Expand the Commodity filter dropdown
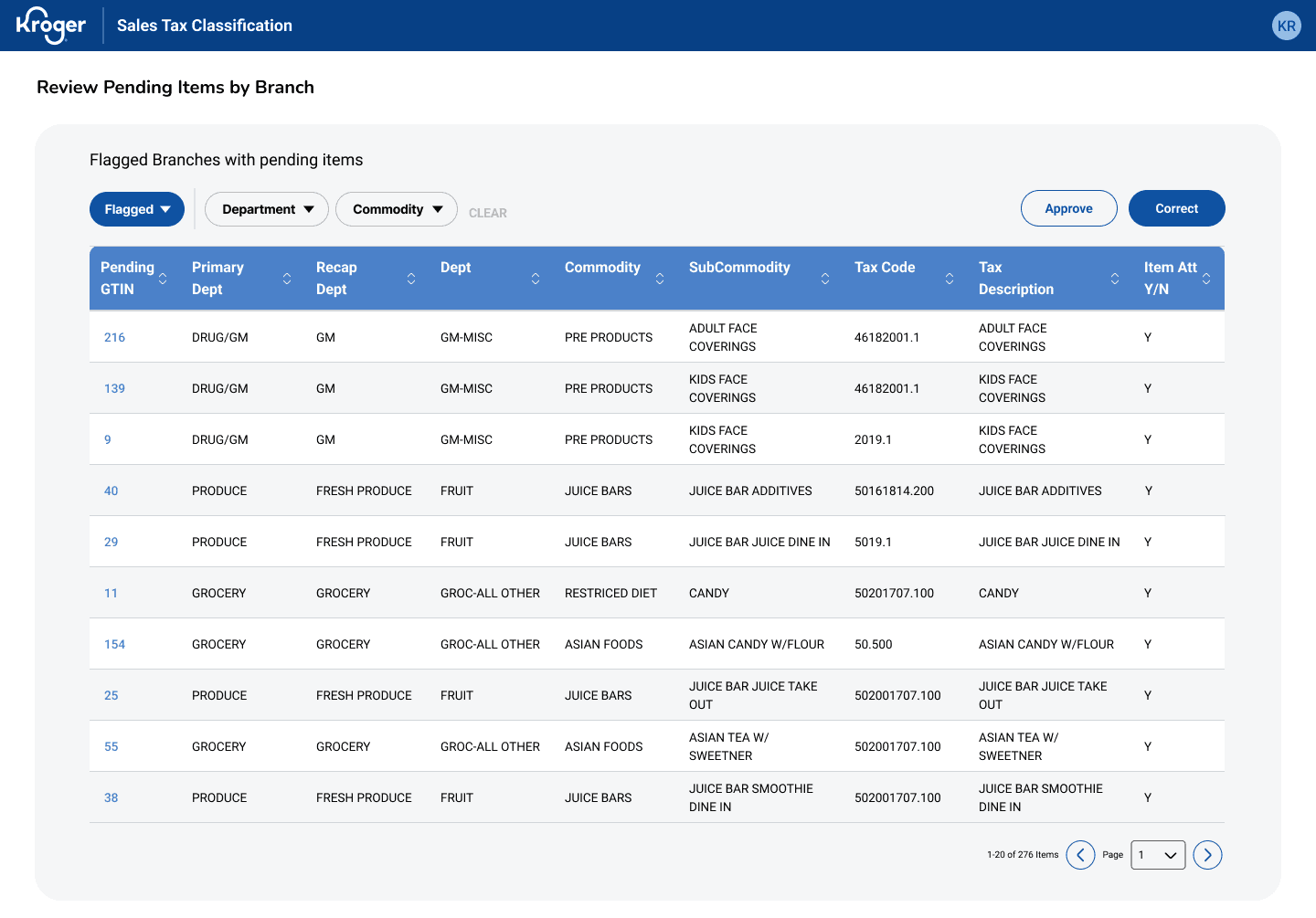 [397, 209]
